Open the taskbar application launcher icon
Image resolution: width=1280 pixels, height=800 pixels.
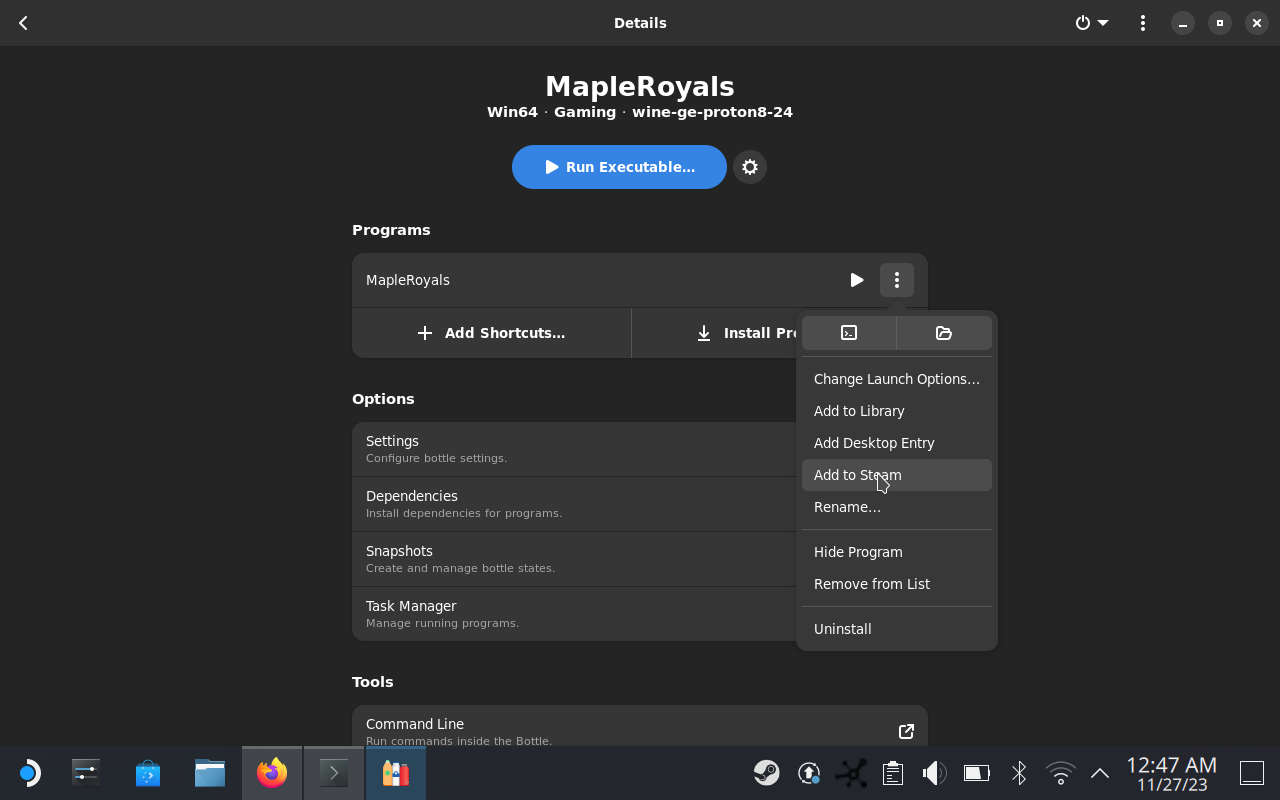coord(28,773)
